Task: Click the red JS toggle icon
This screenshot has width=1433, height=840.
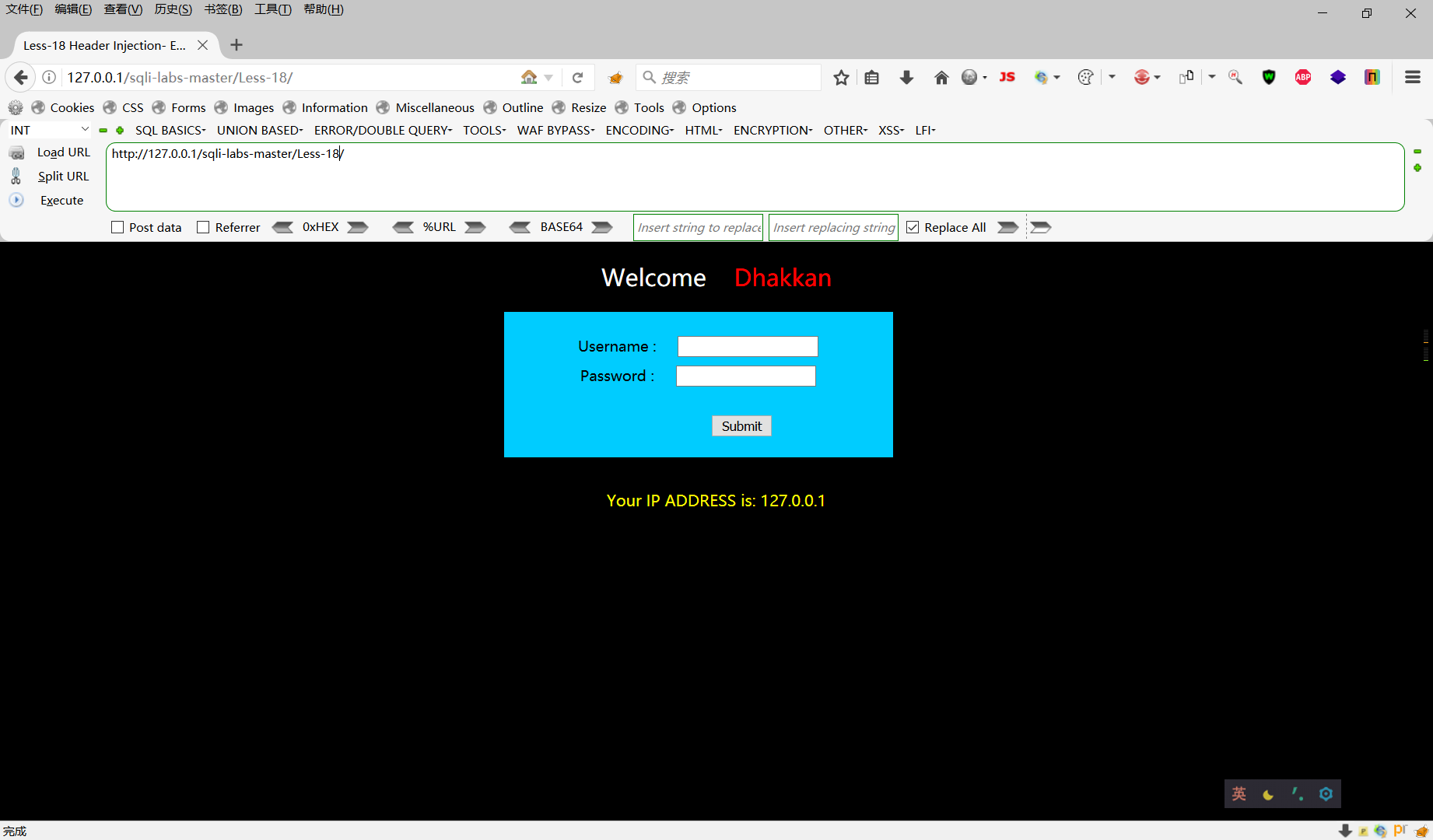Action: pyautogui.click(x=1007, y=77)
